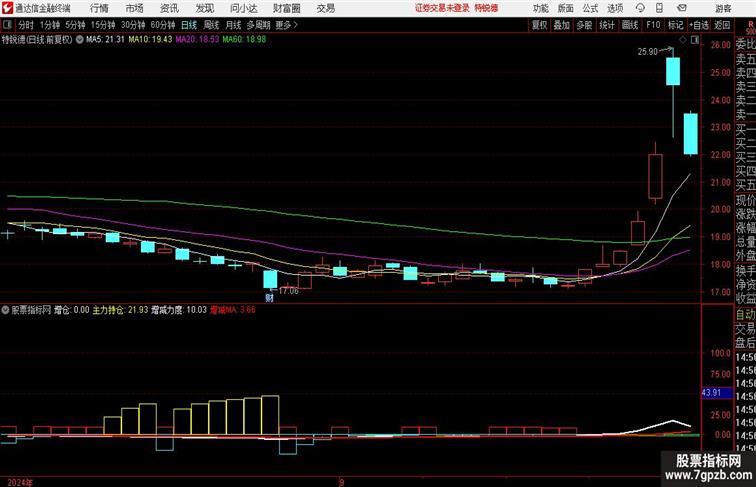
Task: Switch to 1分钟 period tab
Action: [50, 25]
